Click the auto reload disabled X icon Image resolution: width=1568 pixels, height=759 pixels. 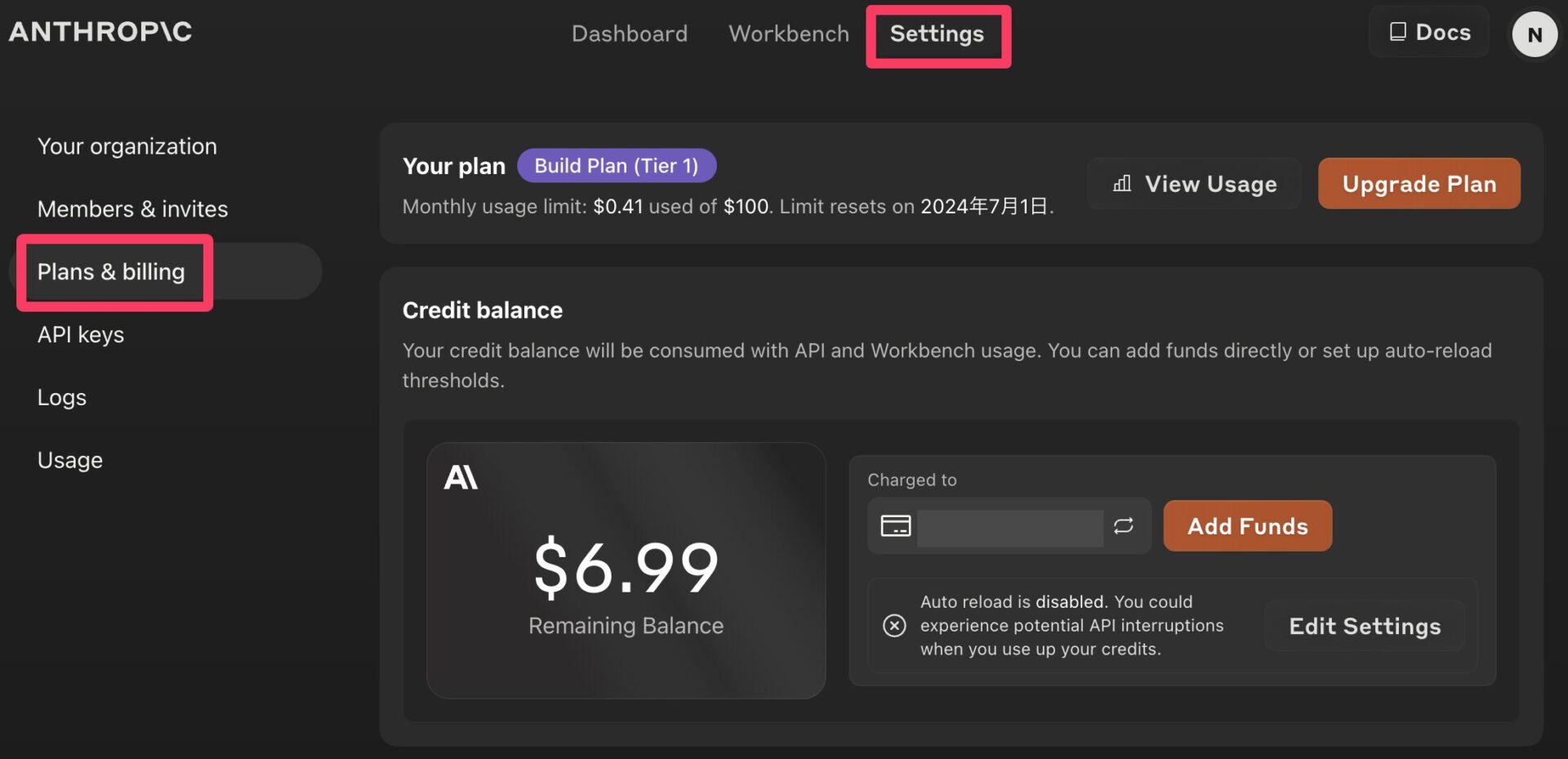pyautogui.click(x=894, y=626)
